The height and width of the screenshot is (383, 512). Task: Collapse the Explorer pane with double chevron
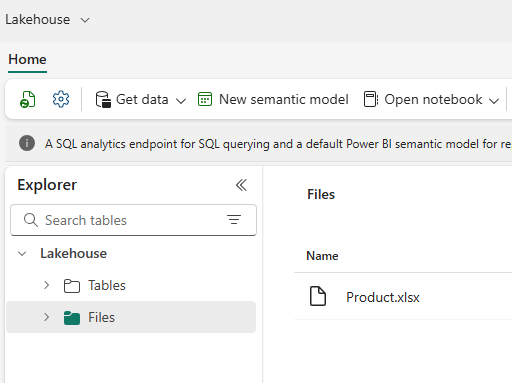point(241,185)
